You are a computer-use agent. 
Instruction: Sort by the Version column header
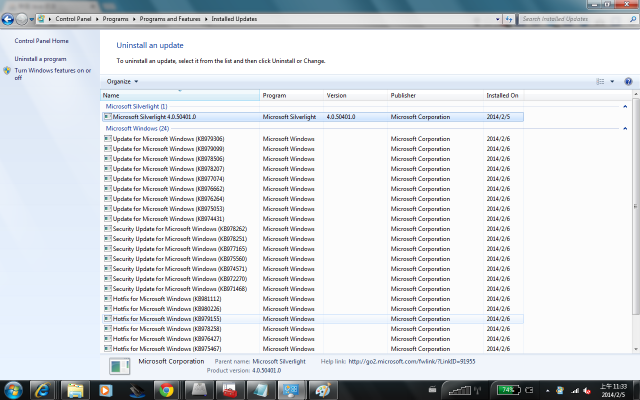coord(355,95)
